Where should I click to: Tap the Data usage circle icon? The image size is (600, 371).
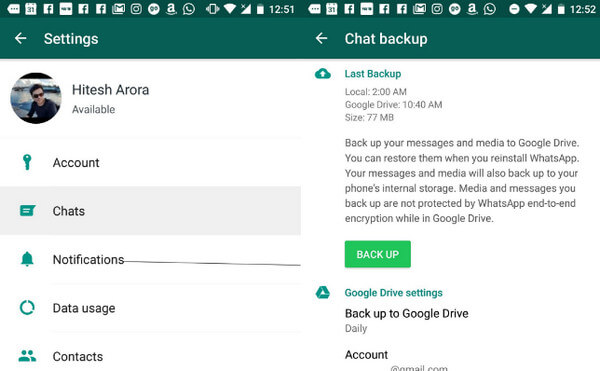(x=27, y=308)
